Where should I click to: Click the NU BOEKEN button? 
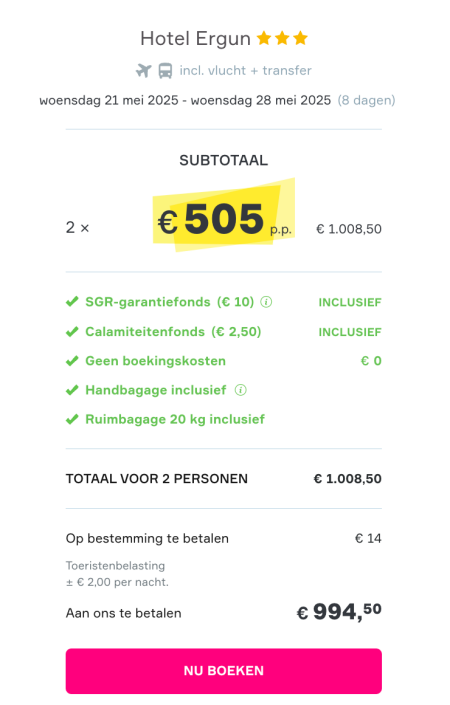click(x=223, y=671)
